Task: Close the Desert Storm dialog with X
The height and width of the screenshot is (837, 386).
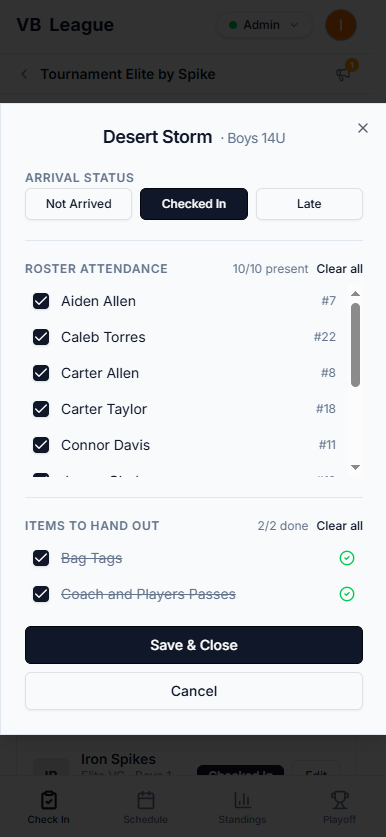Action: click(x=363, y=128)
